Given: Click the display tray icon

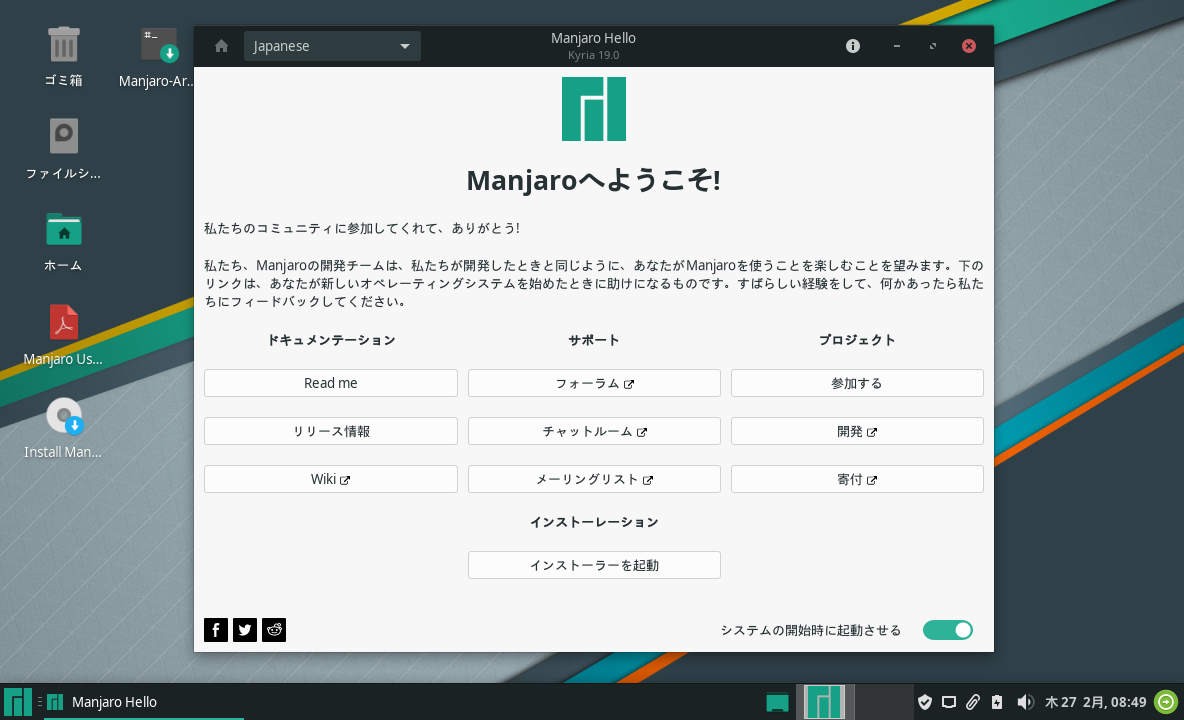Looking at the screenshot, I should pos(948,702).
